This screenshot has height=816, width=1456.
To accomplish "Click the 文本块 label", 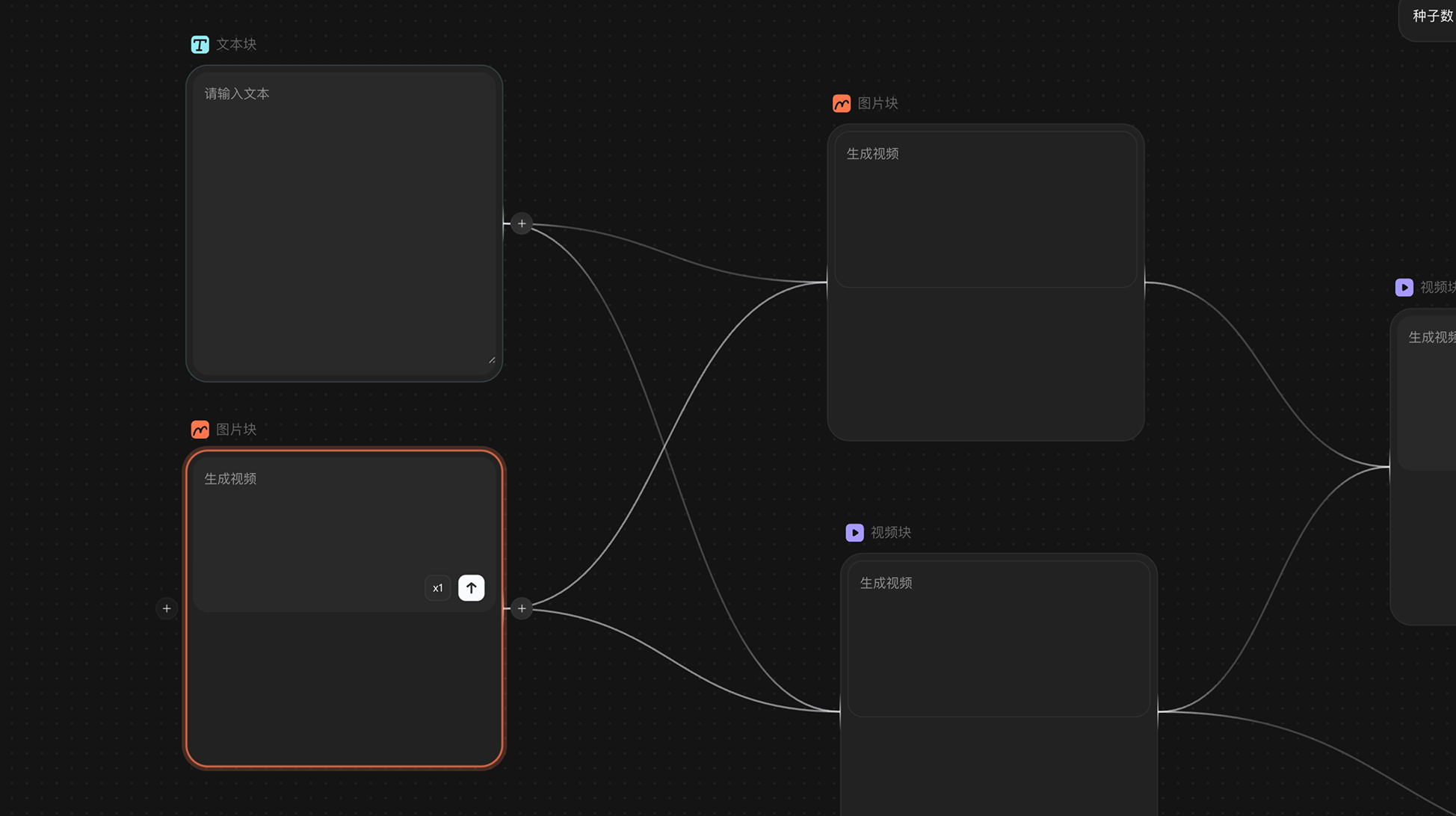I will tap(236, 45).
